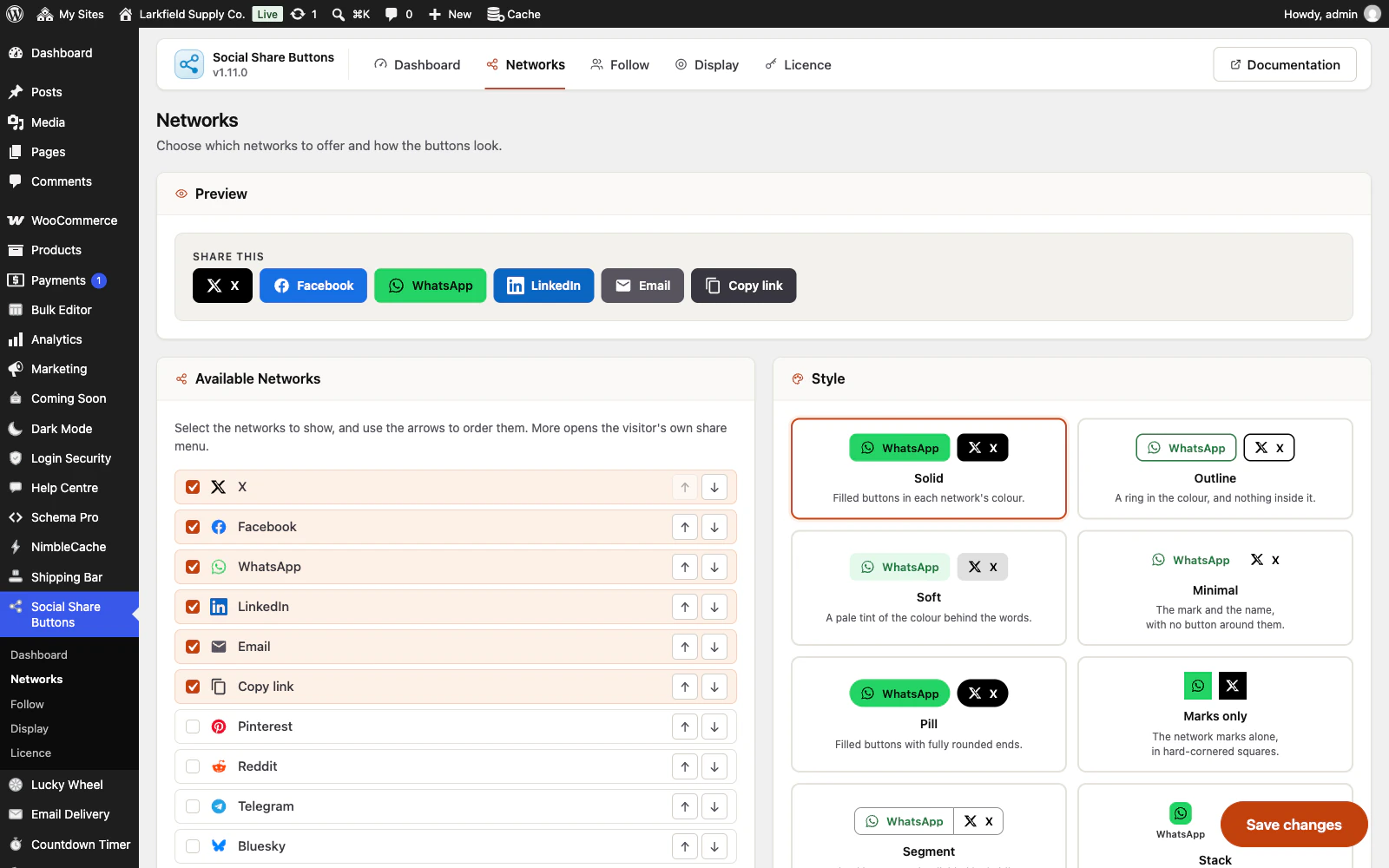The height and width of the screenshot is (868, 1389).
Task: Move X network down with arrow
Action: point(714,487)
